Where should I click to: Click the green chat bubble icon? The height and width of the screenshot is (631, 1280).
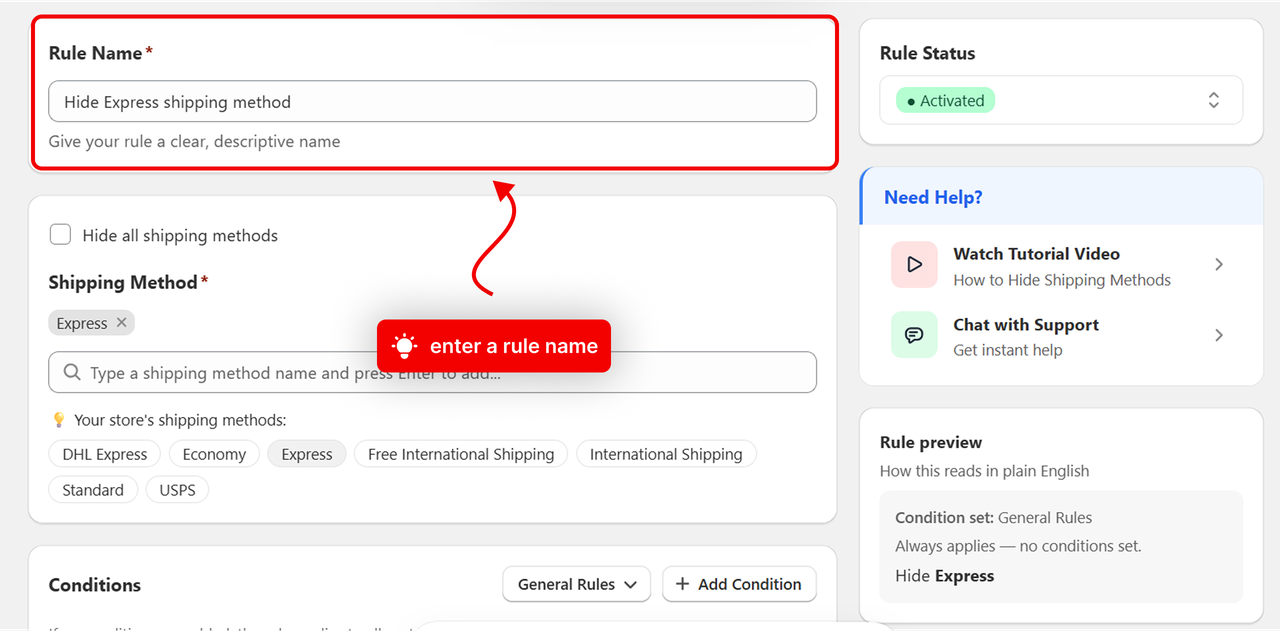914,336
